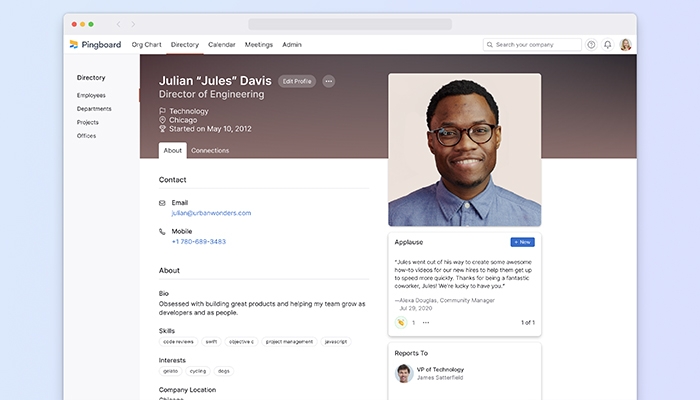The width and height of the screenshot is (700, 400).
Task: Click the more options ellipsis beside Edit Profile
Action: [329, 81]
